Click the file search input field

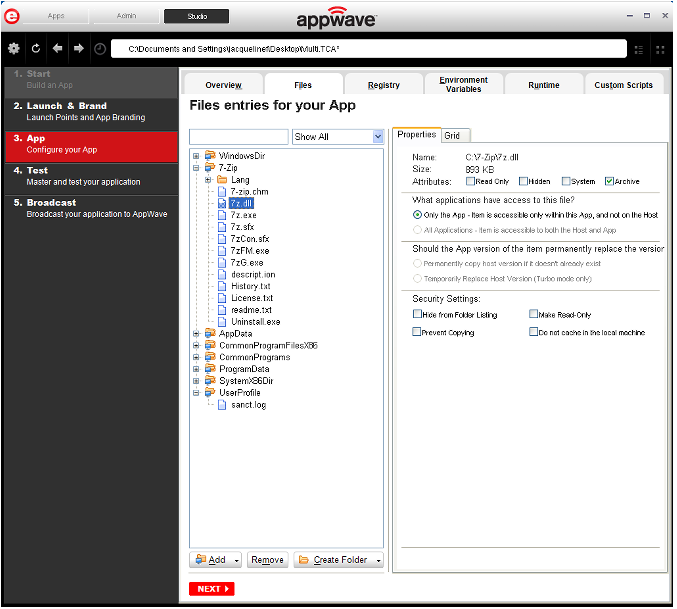click(x=239, y=137)
